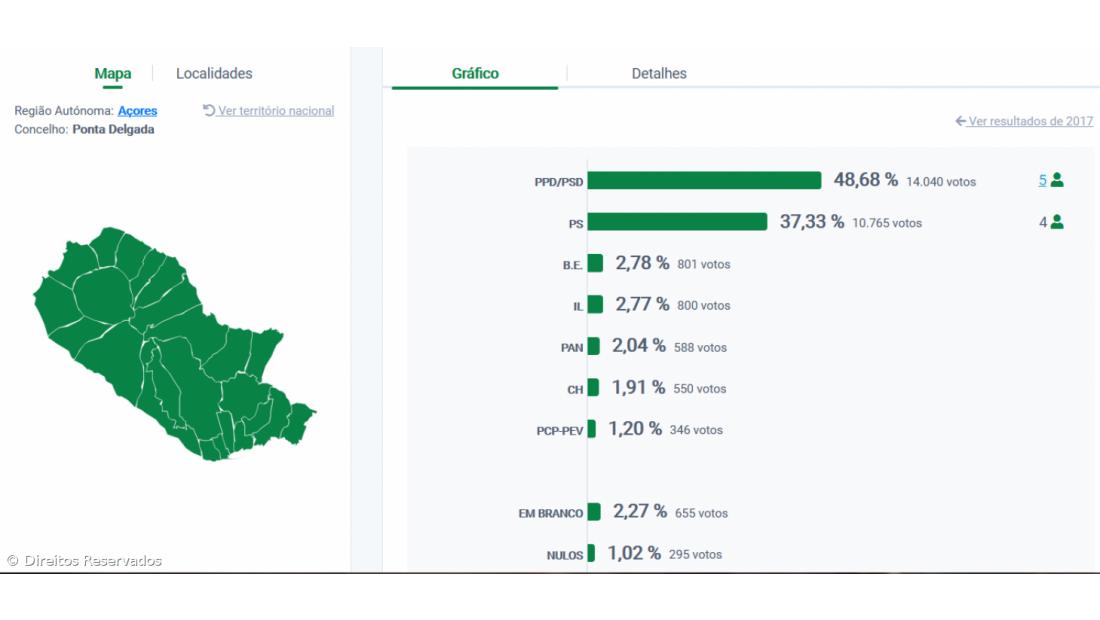
Task: Click the PAN green result bar
Action: click(593, 346)
